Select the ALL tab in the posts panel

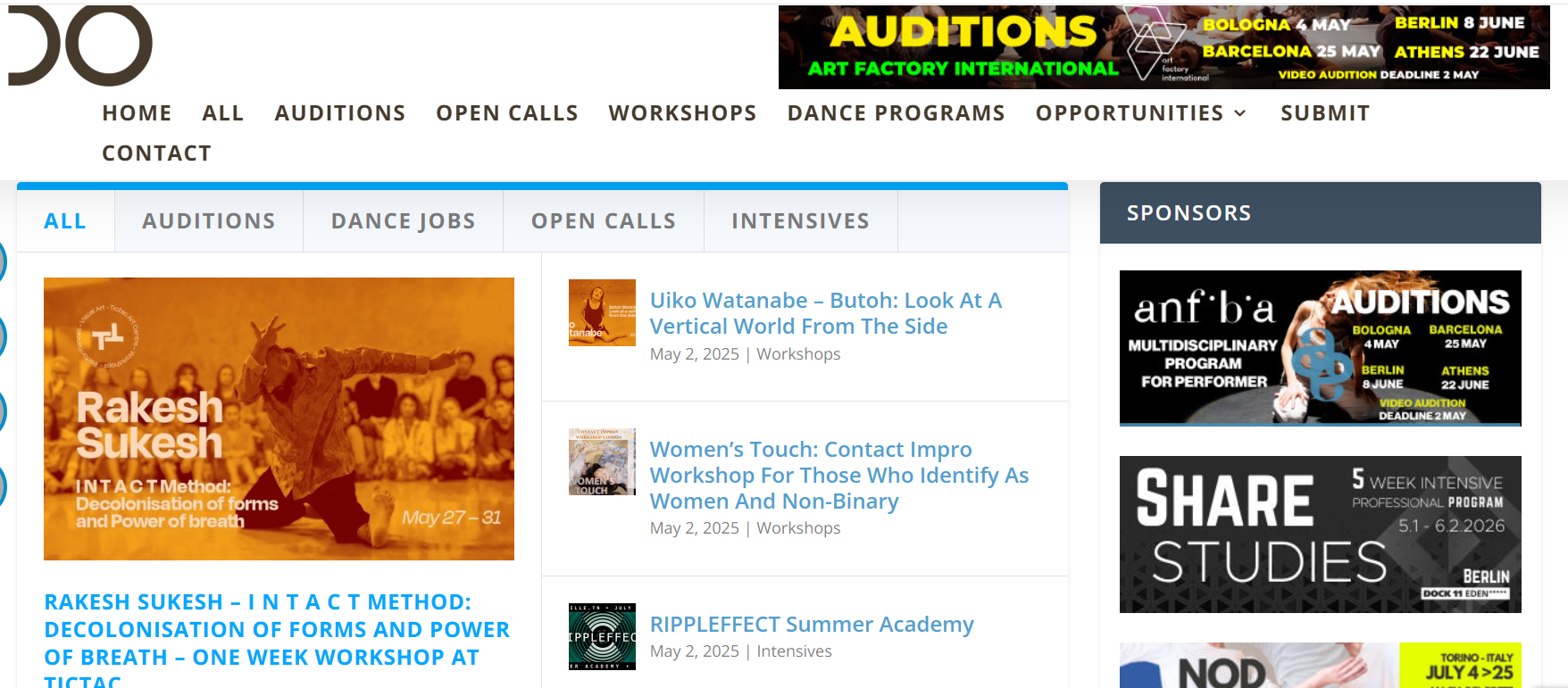65,221
